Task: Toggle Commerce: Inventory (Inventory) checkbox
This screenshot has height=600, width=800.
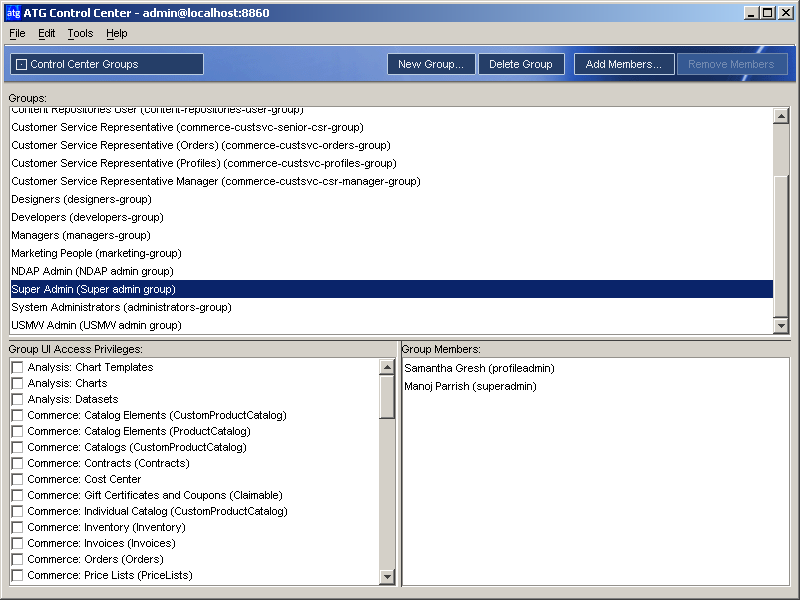Action: [x=17, y=527]
